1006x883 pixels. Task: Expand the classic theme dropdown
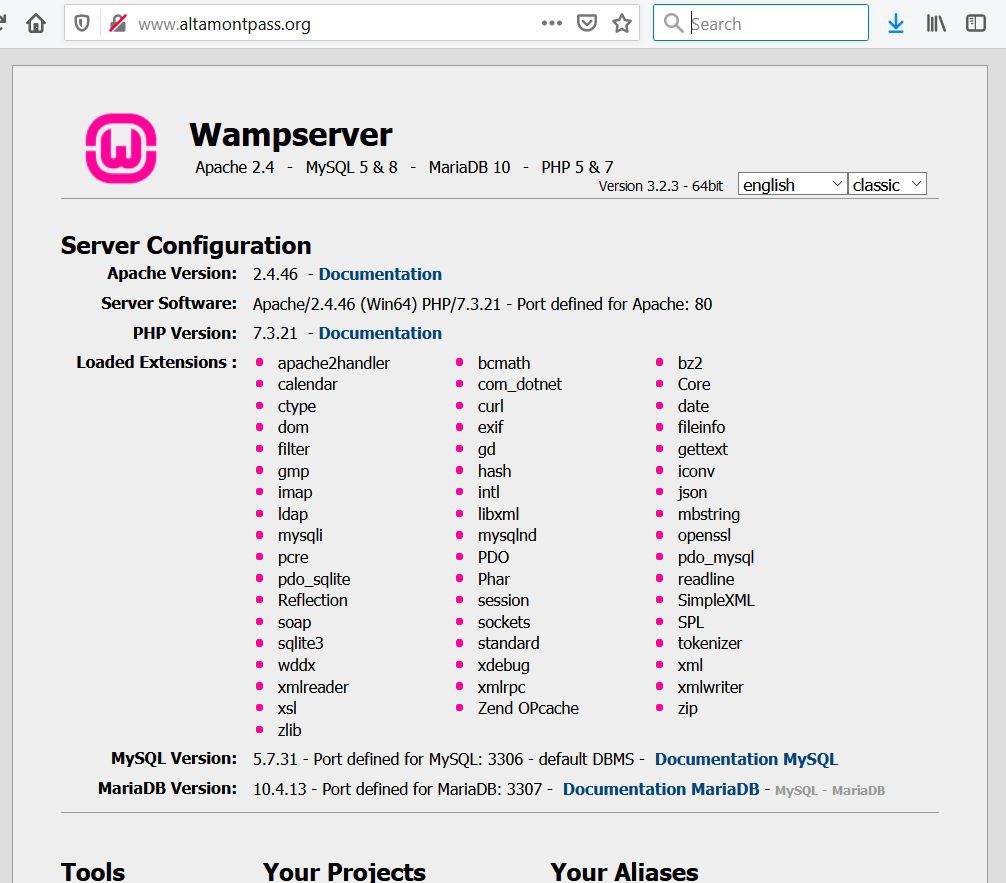[887, 185]
